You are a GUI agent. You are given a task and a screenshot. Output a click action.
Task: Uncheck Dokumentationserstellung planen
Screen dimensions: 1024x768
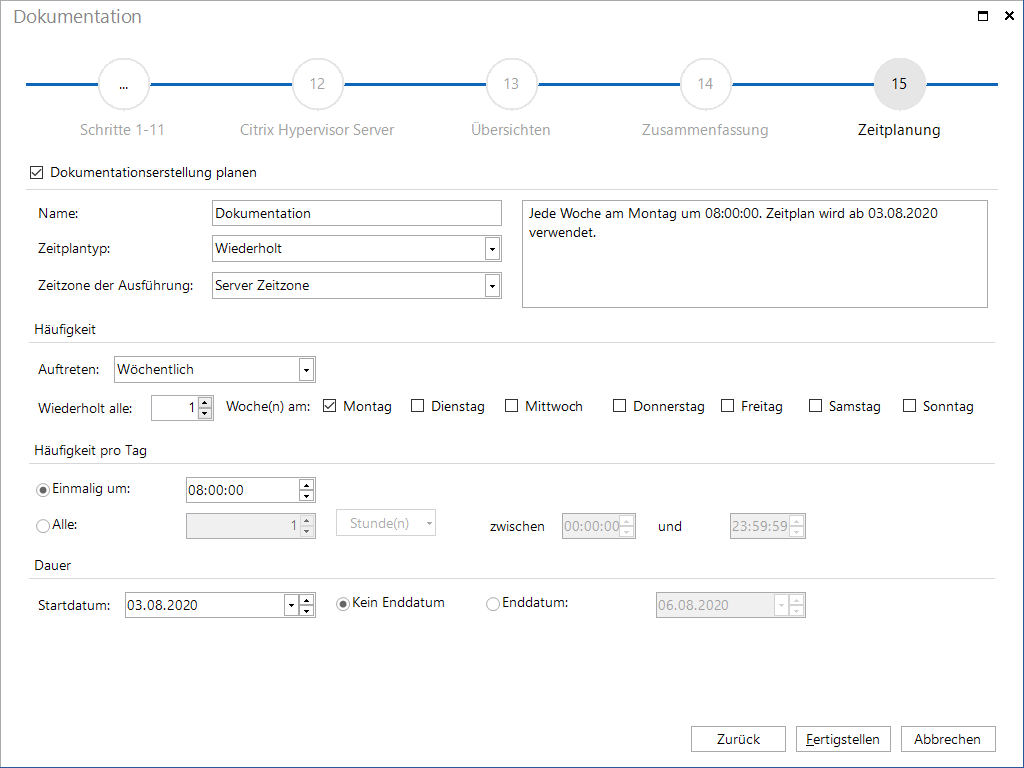[x=37, y=172]
